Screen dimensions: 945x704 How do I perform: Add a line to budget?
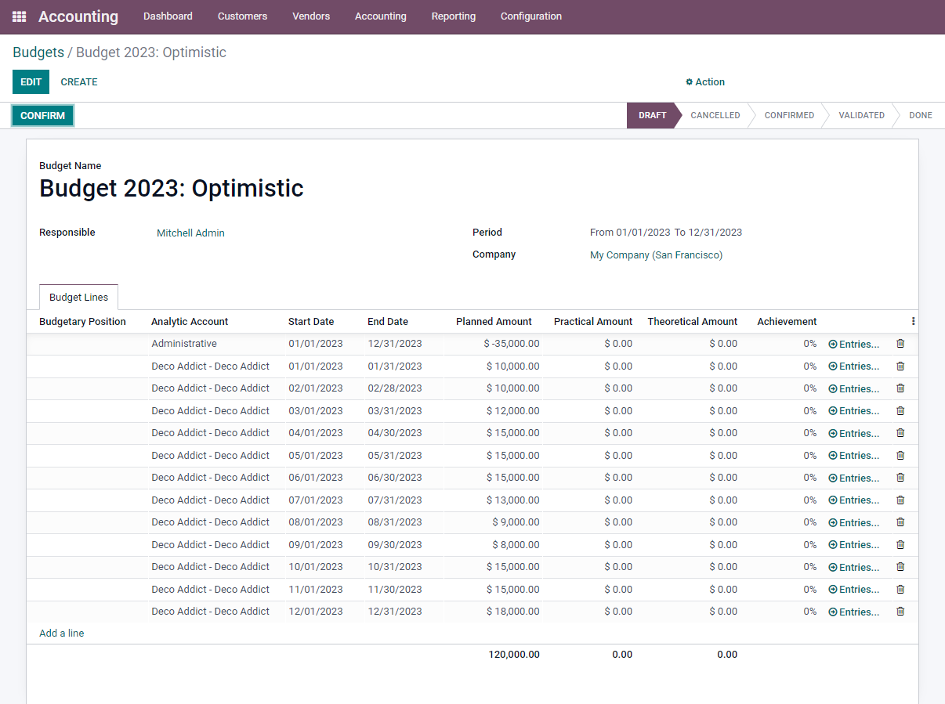61,633
